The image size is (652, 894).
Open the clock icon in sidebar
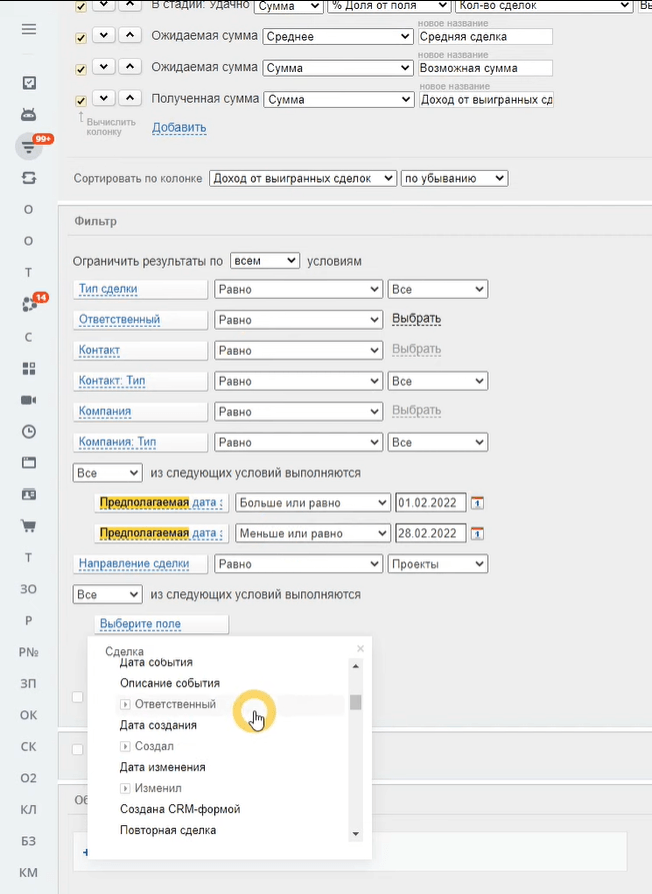(28, 432)
